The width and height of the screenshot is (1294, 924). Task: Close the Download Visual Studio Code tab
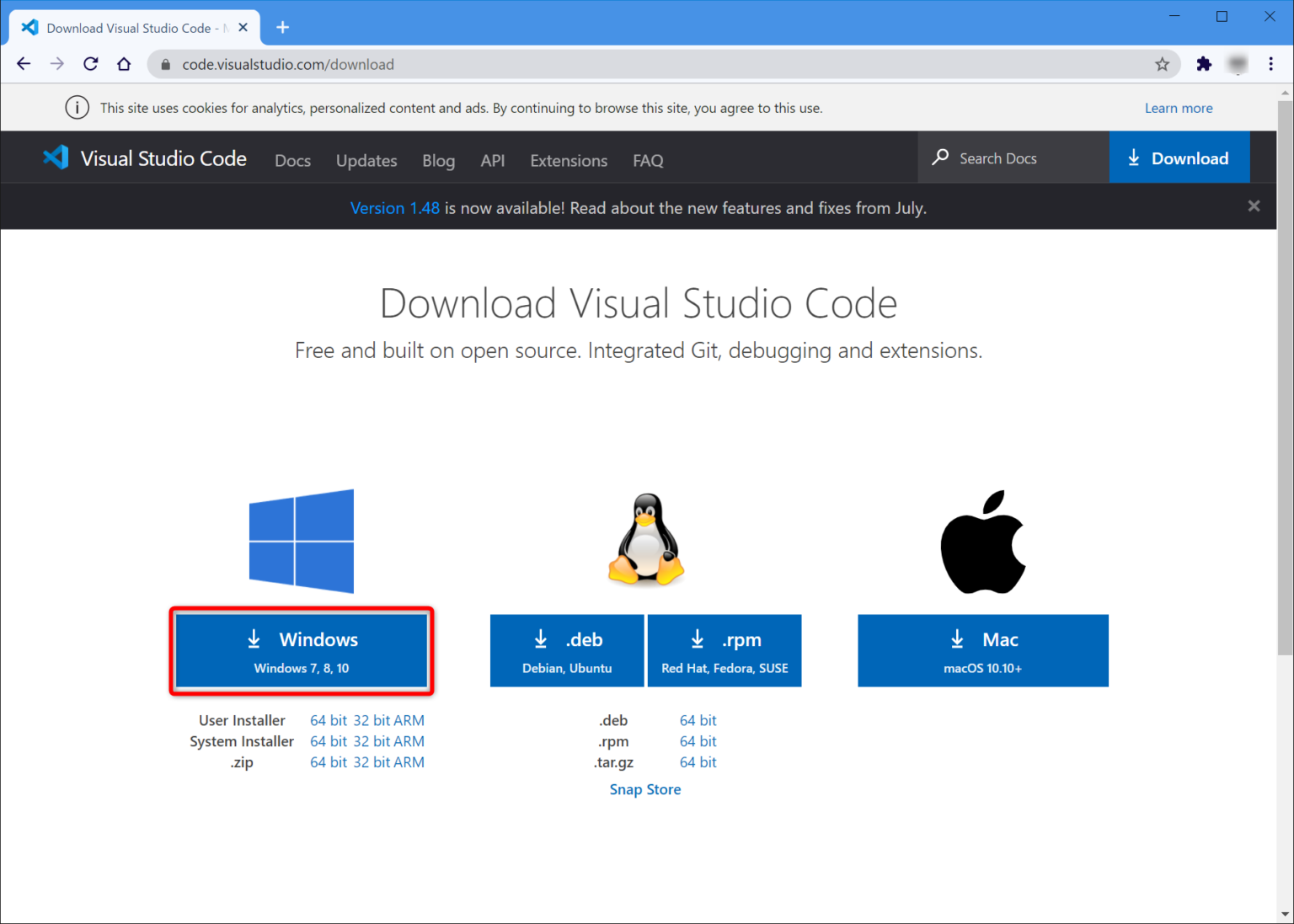coord(243,28)
